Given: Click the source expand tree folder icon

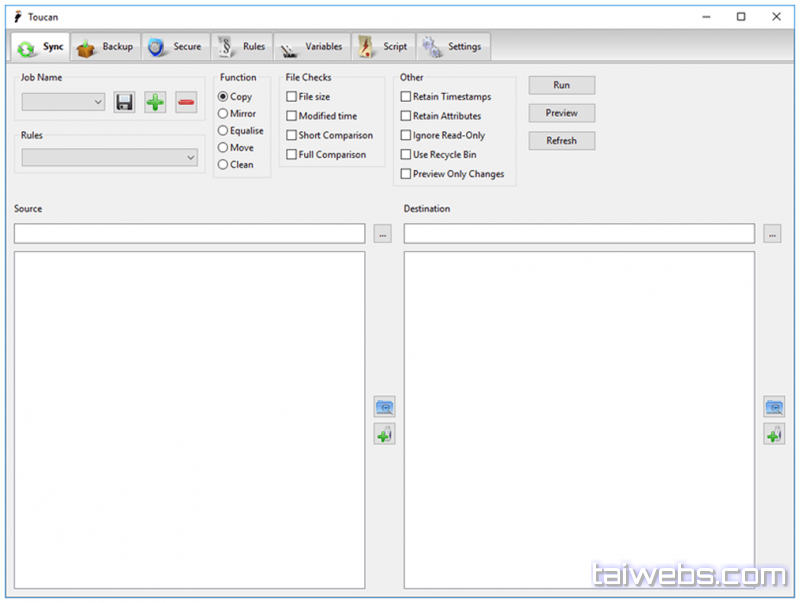Looking at the screenshot, I should coord(384,407).
